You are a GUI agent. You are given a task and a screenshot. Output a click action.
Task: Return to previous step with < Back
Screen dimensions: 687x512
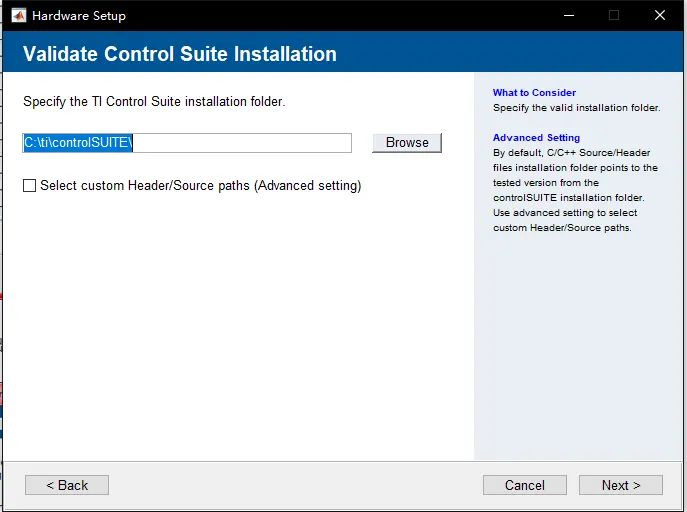67,485
